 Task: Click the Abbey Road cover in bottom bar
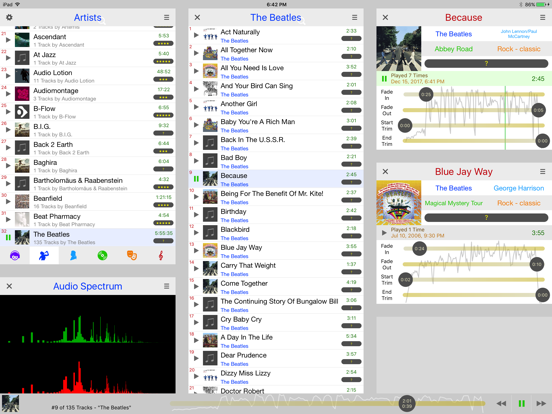[10, 403]
